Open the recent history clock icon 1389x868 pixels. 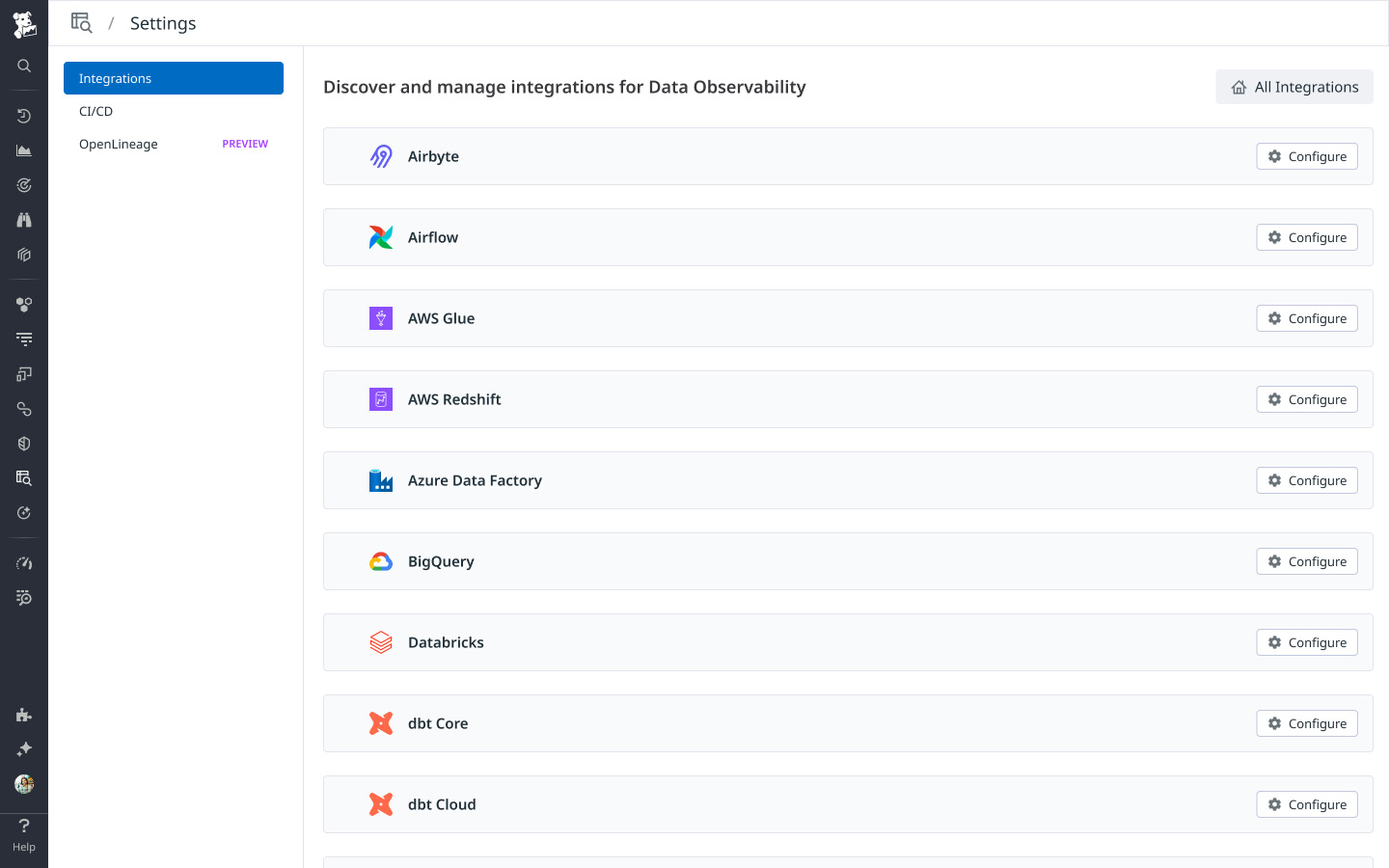click(x=24, y=116)
